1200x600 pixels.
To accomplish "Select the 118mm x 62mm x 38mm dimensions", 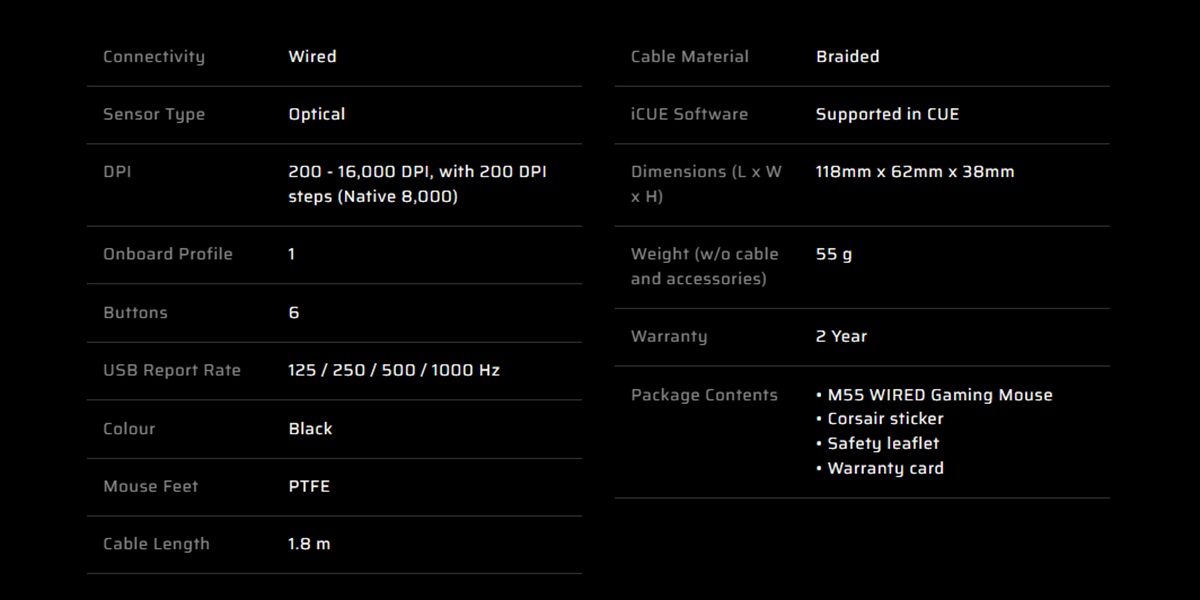I will 915,172.
